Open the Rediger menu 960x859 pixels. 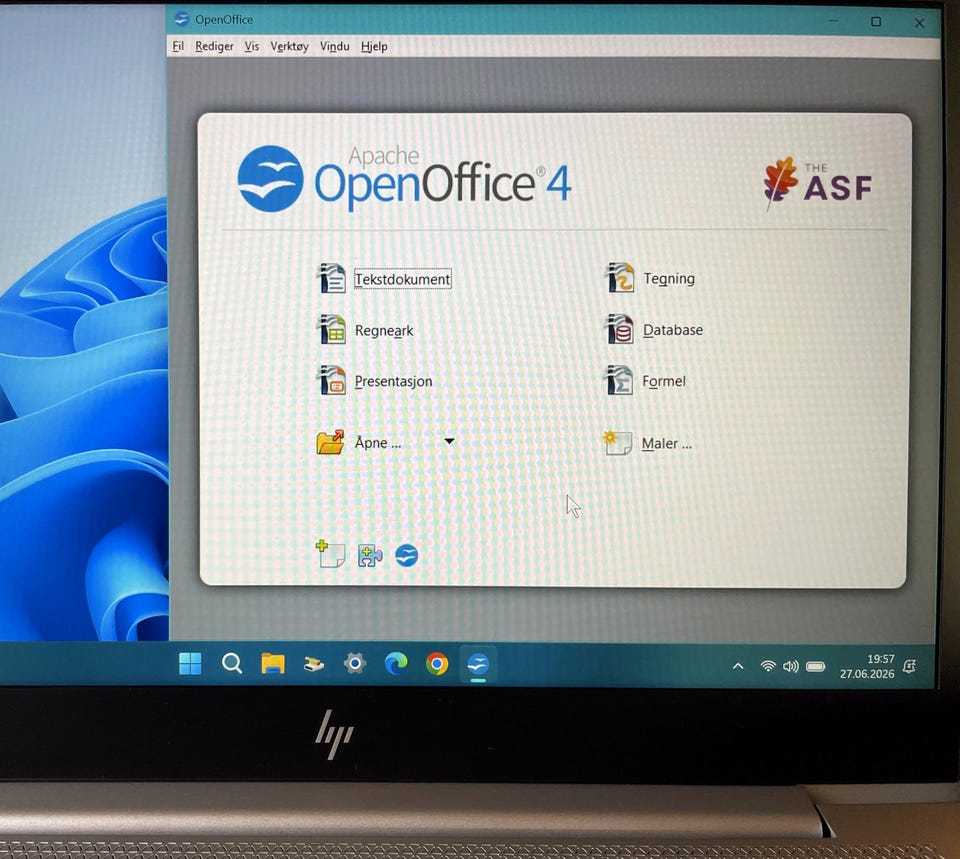(214, 47)
